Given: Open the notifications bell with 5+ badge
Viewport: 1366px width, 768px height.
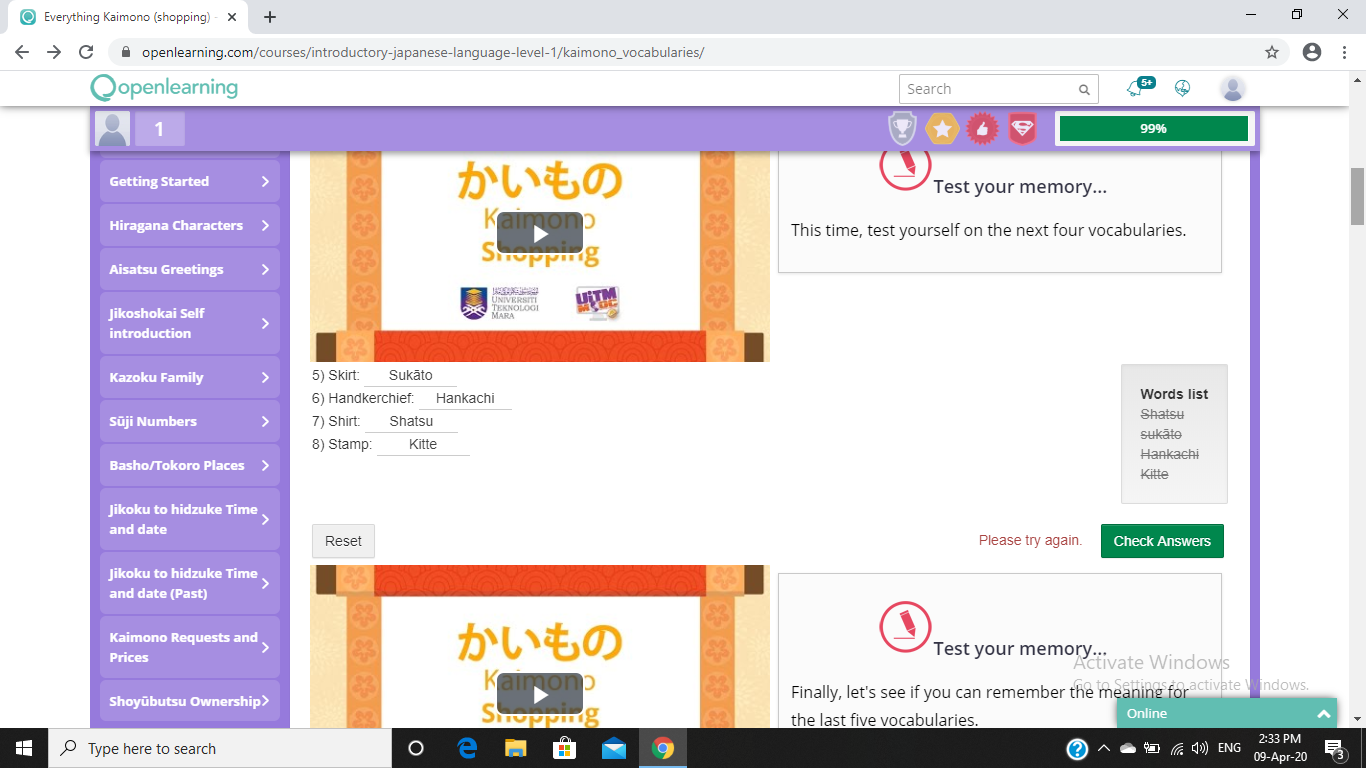Looking at the screenshot, I should coord(1135,88).
